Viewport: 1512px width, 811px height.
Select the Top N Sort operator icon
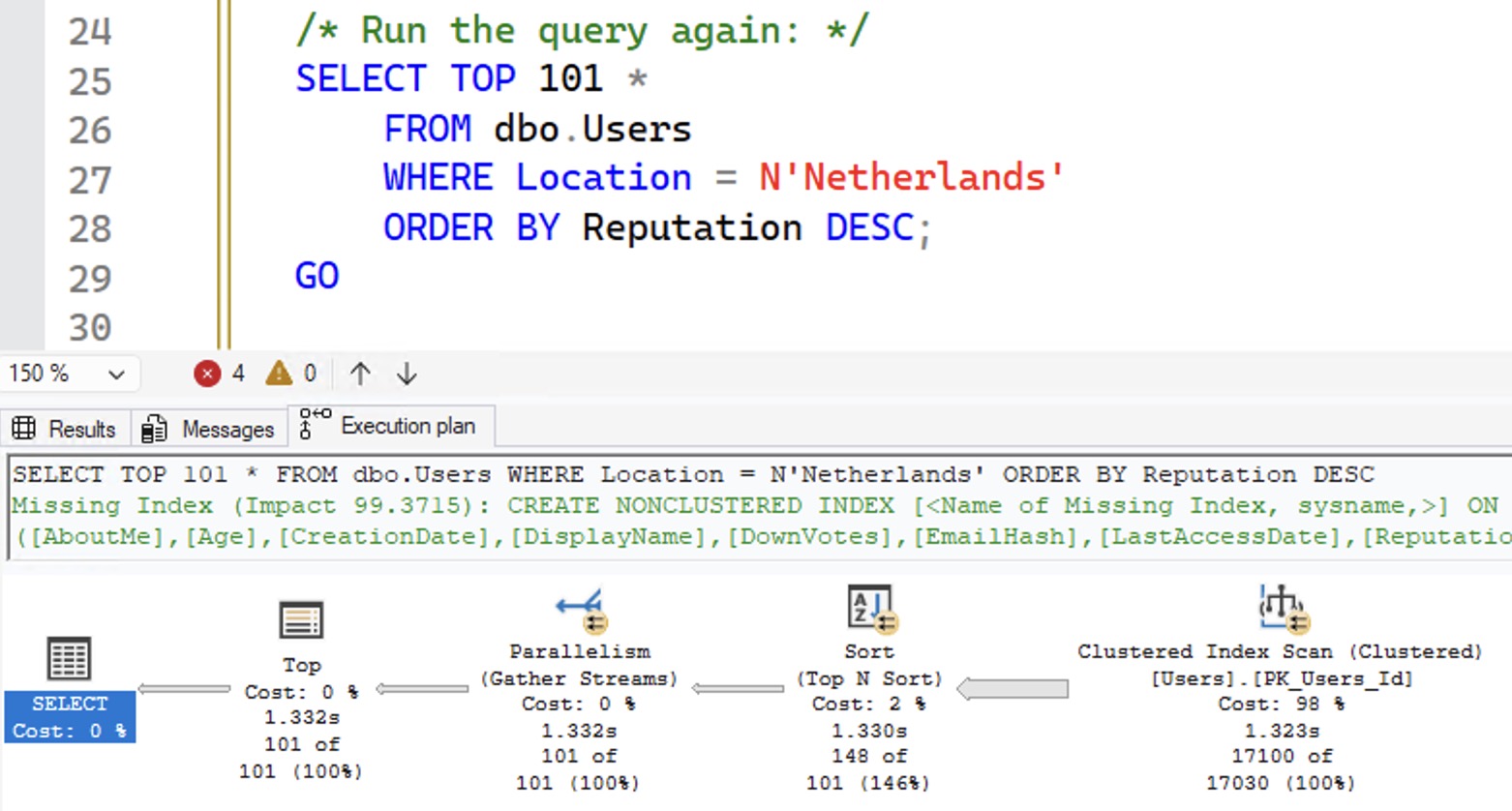pos(869,609)
